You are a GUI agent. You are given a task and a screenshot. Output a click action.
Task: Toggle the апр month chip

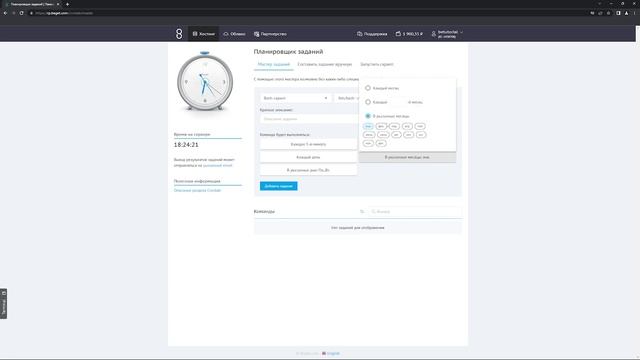pyautogui.click(x=407, y=126)
